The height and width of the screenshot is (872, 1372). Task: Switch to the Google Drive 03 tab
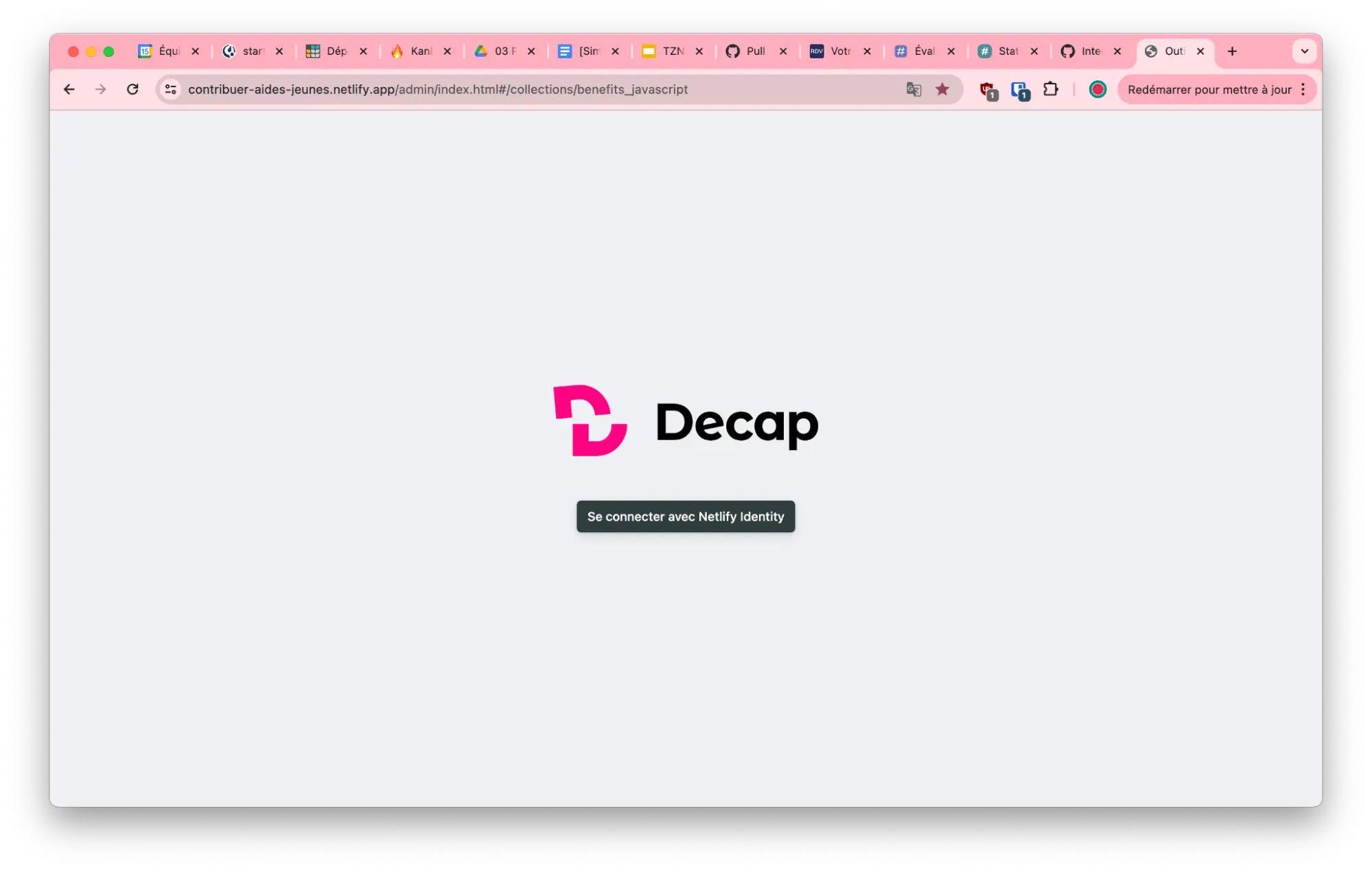coord(500,51)
